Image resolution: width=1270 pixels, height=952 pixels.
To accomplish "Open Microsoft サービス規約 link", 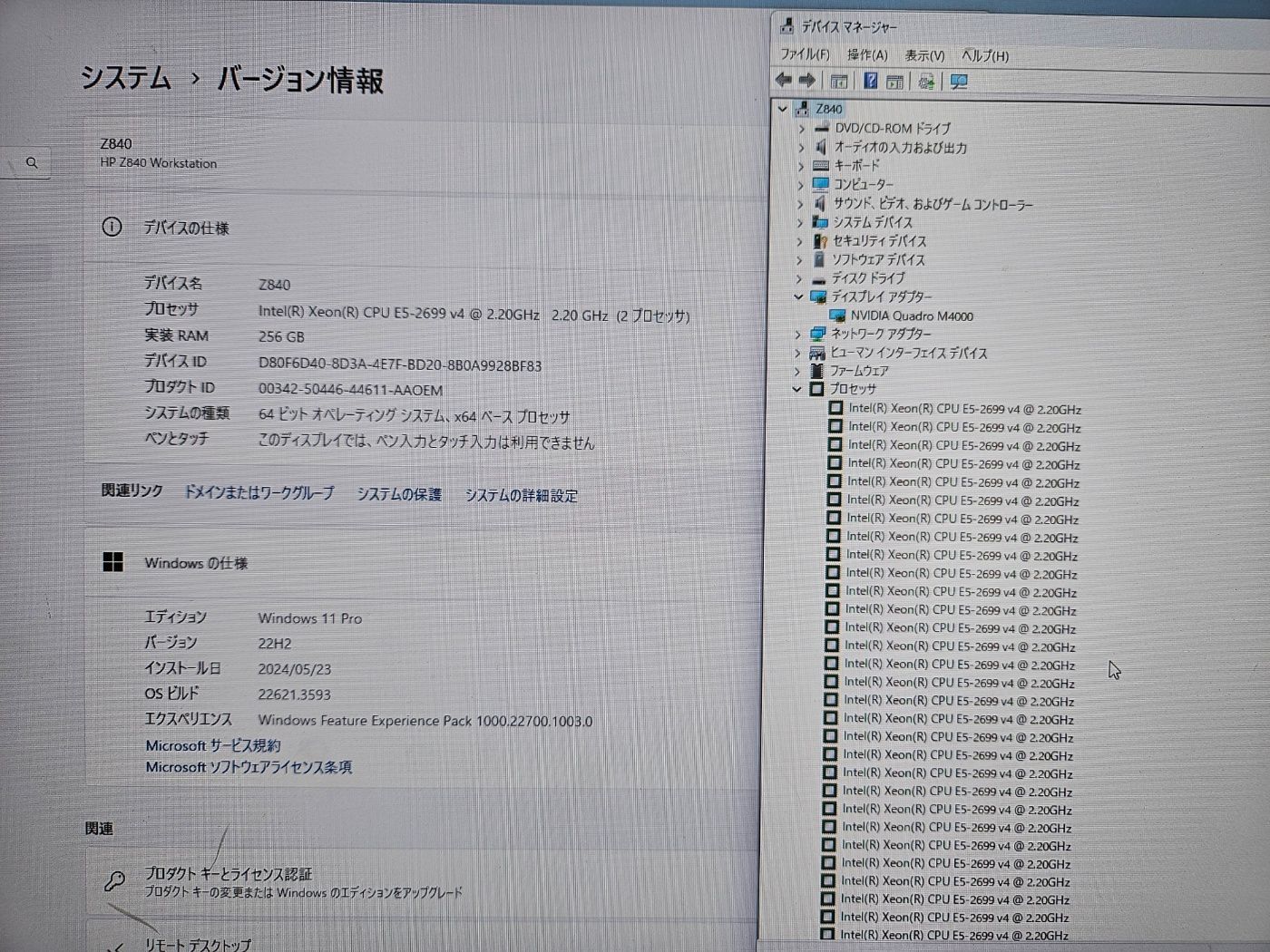I will [x=213, y=745].
